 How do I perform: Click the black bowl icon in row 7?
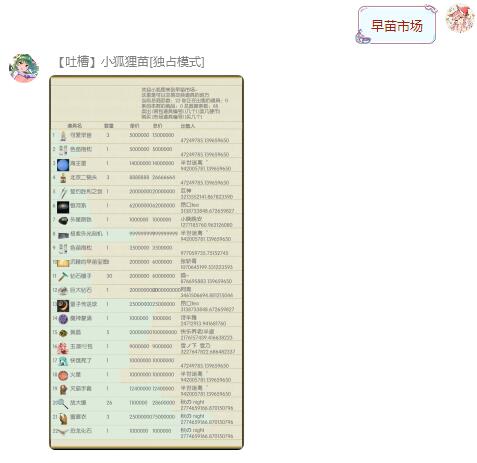point(63,221)
